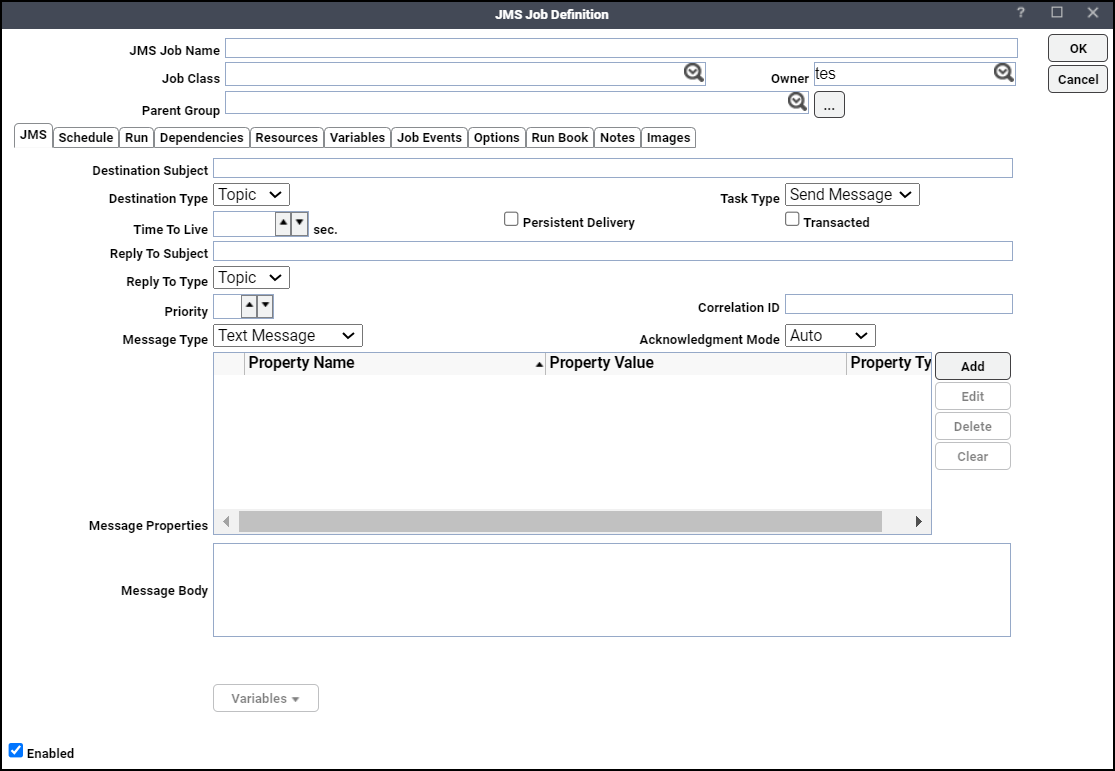This screenshot has width=1115, height=771.
Task: Open the Run Book tab
Action: (560, 137)
